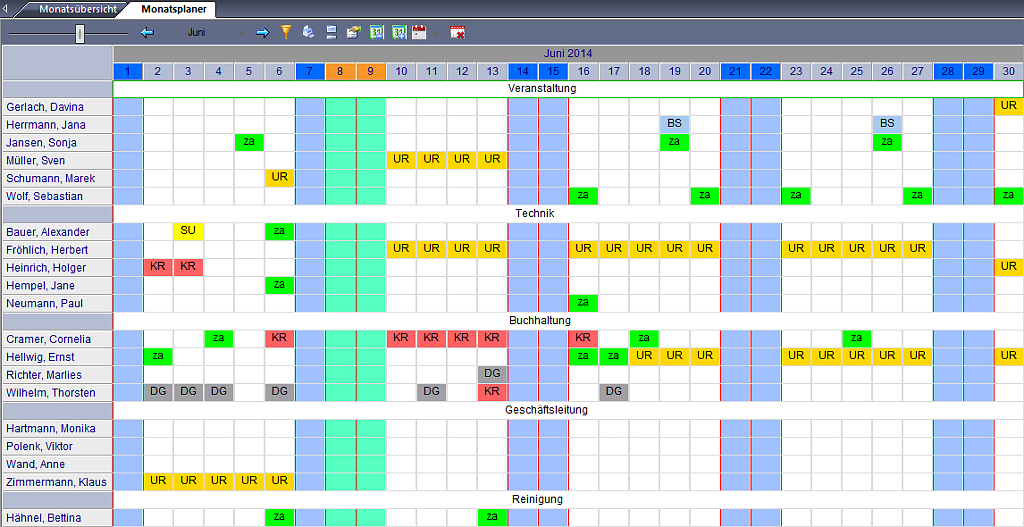
Task: Select employee Wolf, Sebastian
Action: coord(57,196)
